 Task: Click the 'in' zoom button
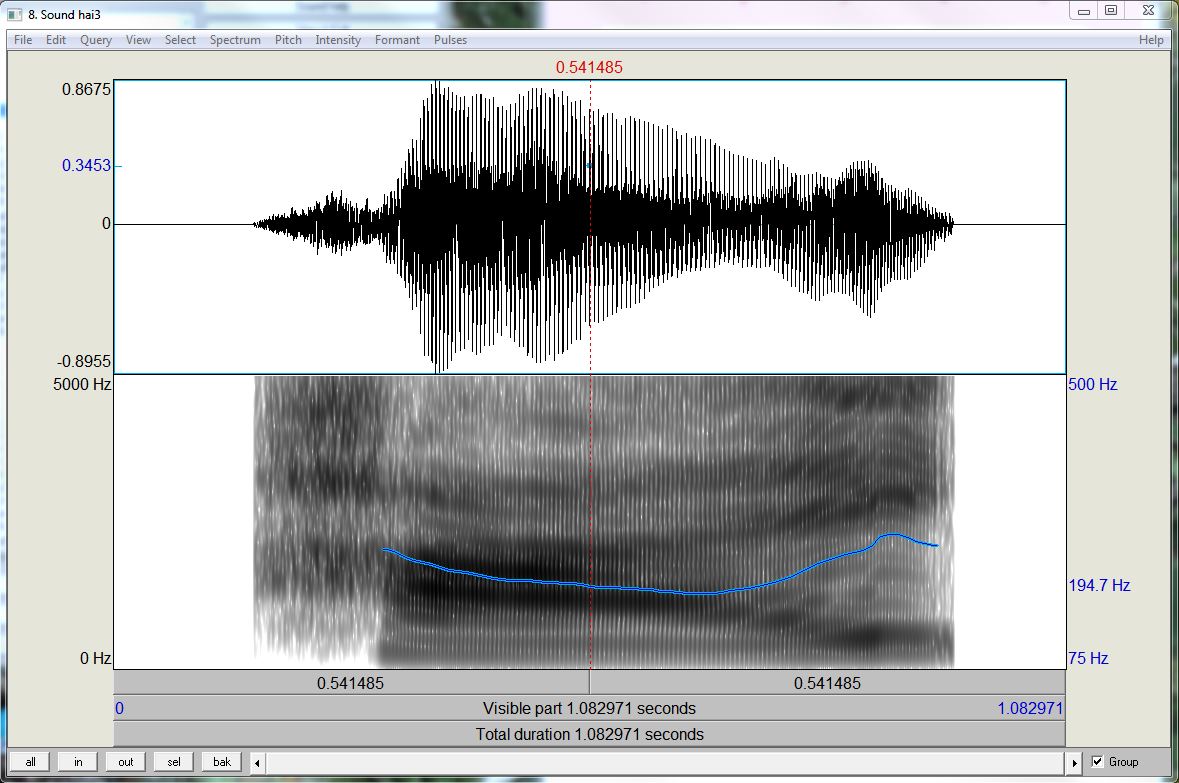click(78, 762)
